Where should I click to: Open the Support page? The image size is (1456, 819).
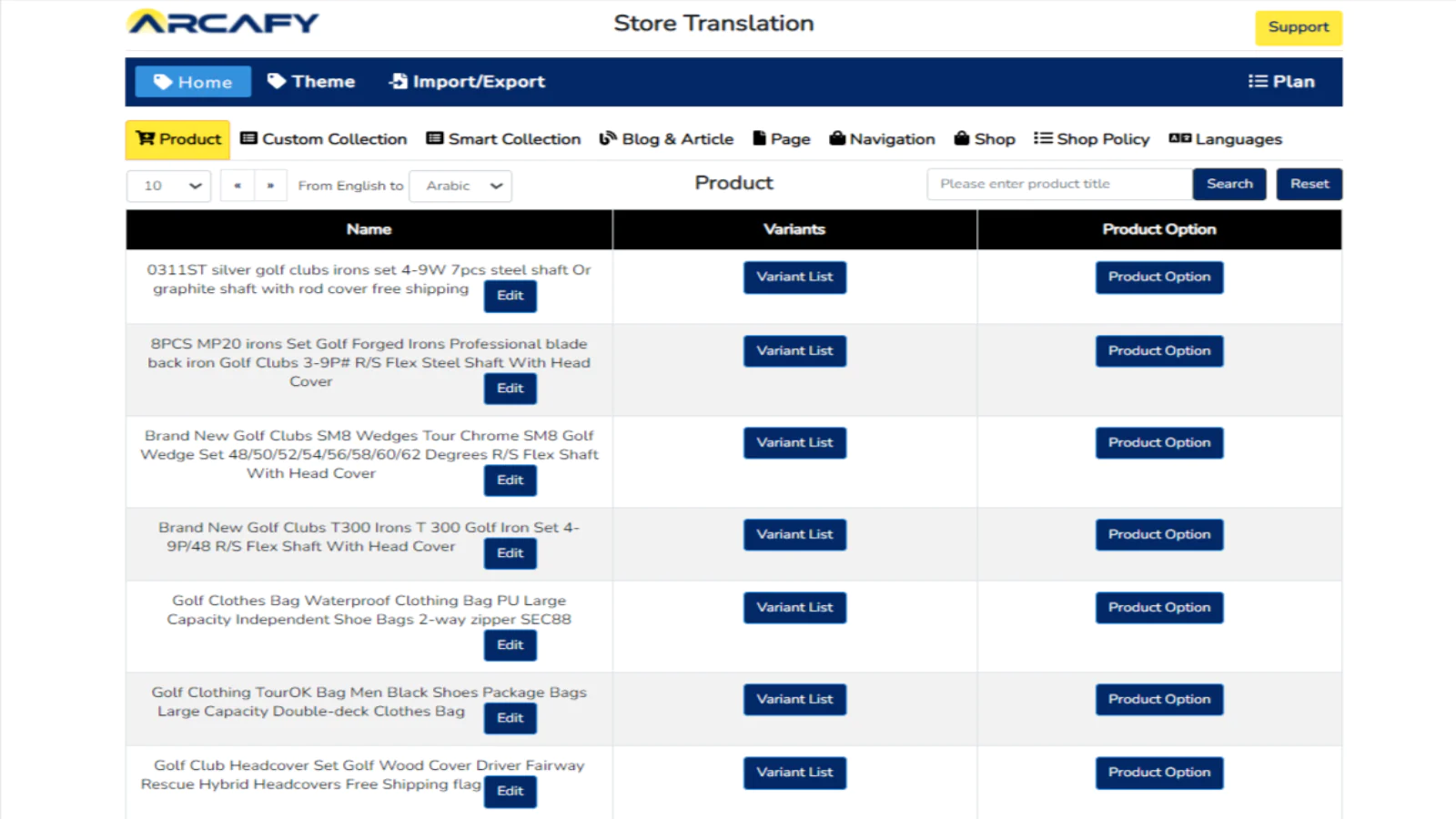[1299, 27]
